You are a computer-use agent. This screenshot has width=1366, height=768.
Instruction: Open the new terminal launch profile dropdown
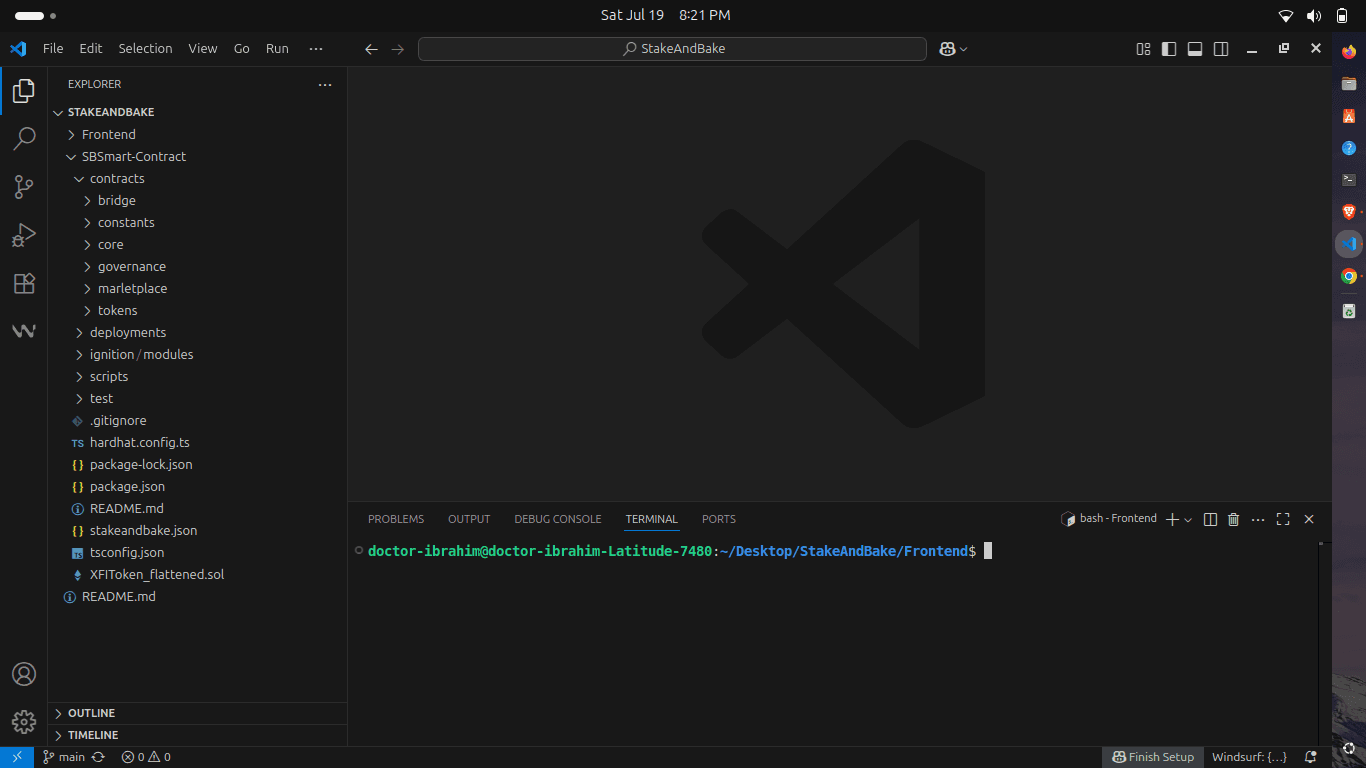click(x=1188, y=520)
